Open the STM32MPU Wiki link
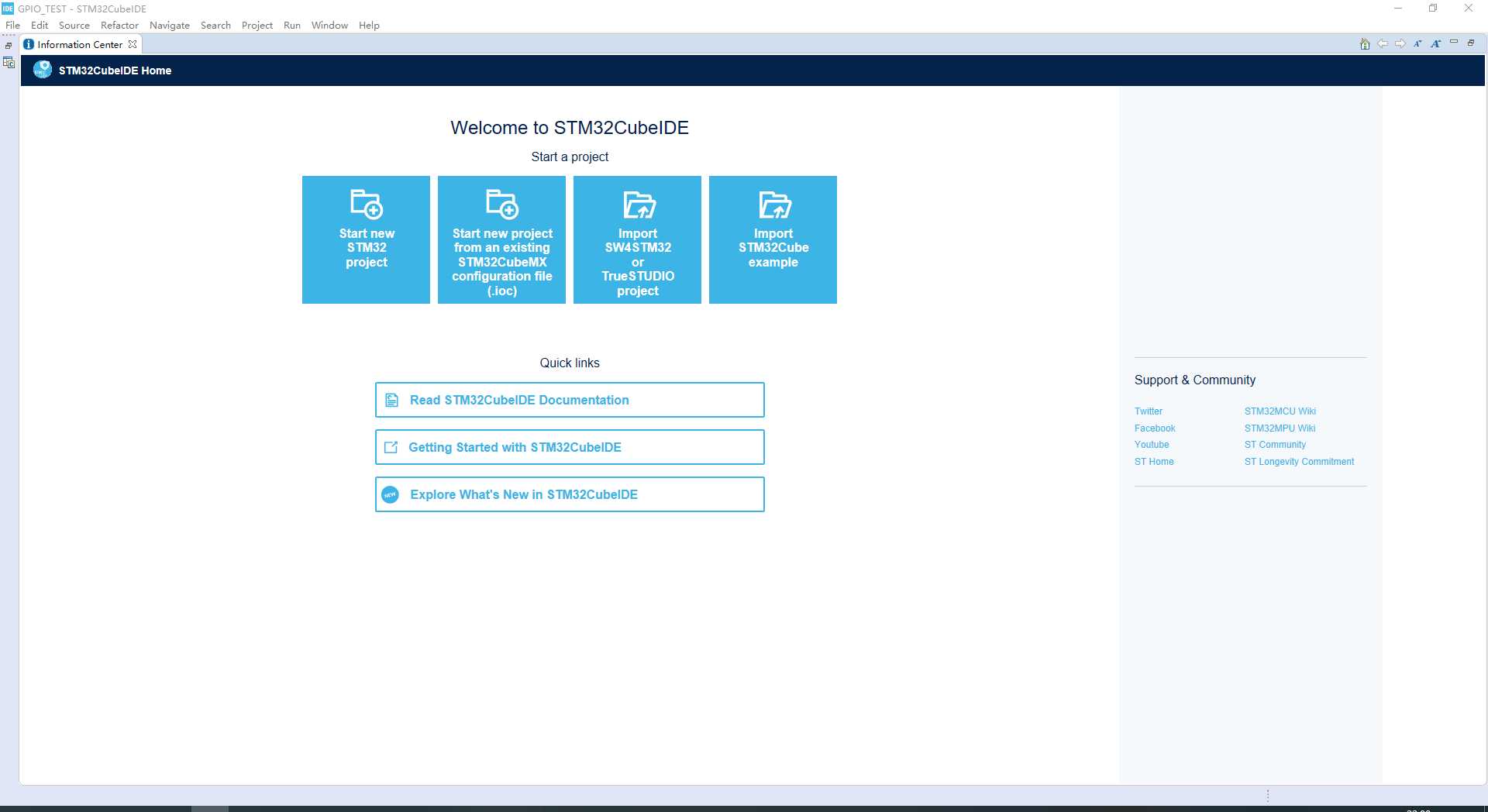The height and width of the screenshot is (812, 1488). [1280, 428]
